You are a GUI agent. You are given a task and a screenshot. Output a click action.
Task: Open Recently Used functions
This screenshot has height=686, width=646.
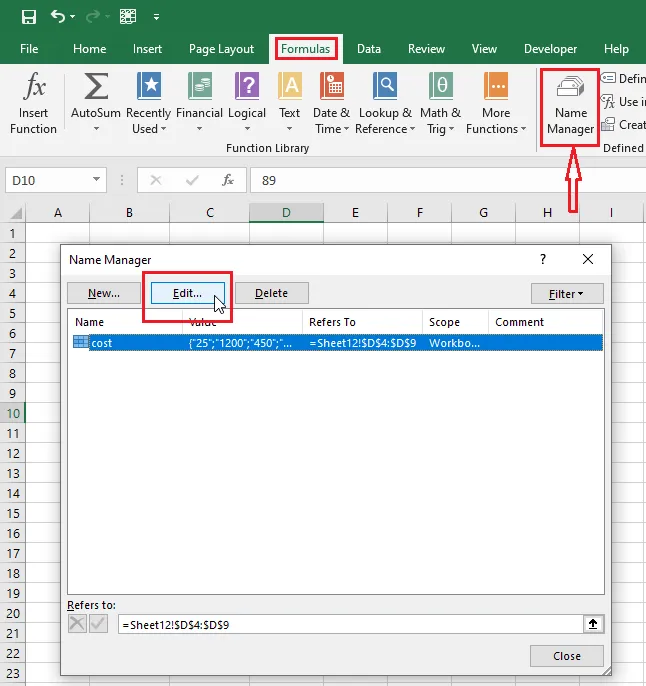pyautogui.click(x=149, y=103)
